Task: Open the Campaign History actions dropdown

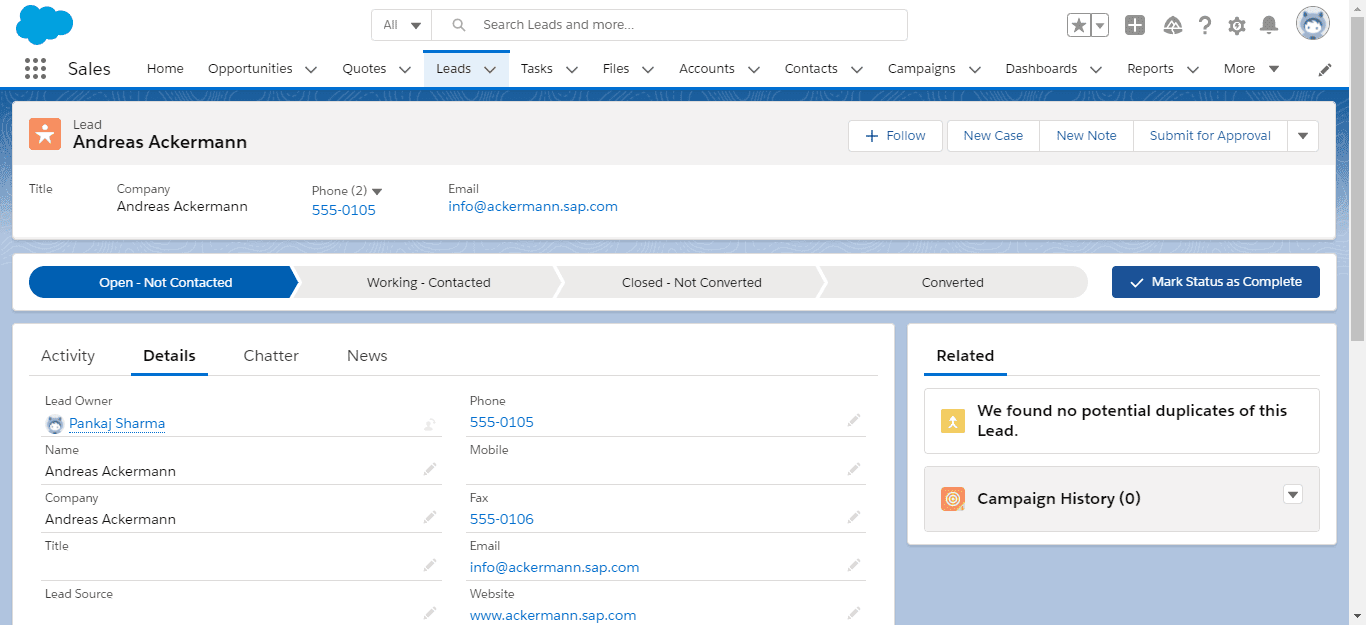Action: (x=1293, y=494)
